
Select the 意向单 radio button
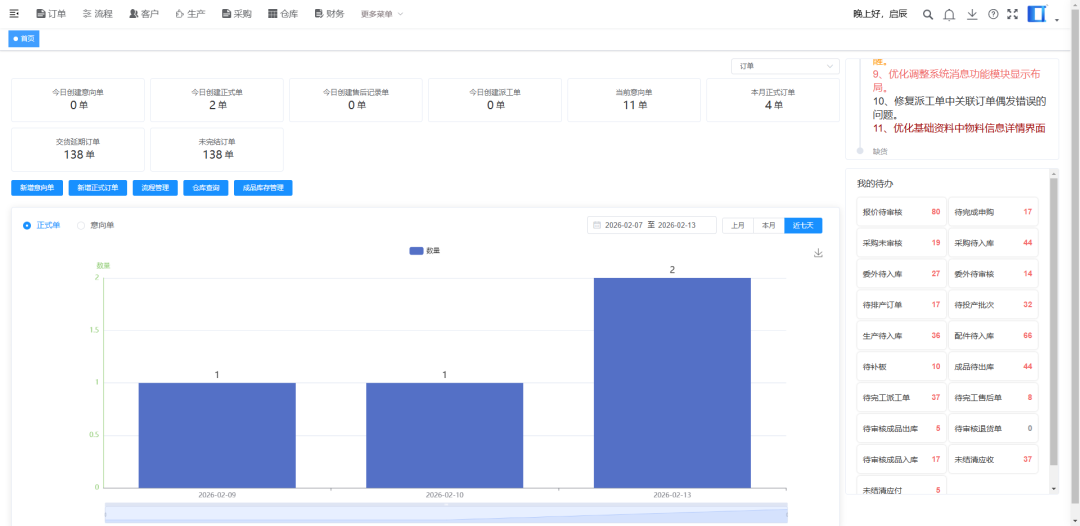(82, 226)
